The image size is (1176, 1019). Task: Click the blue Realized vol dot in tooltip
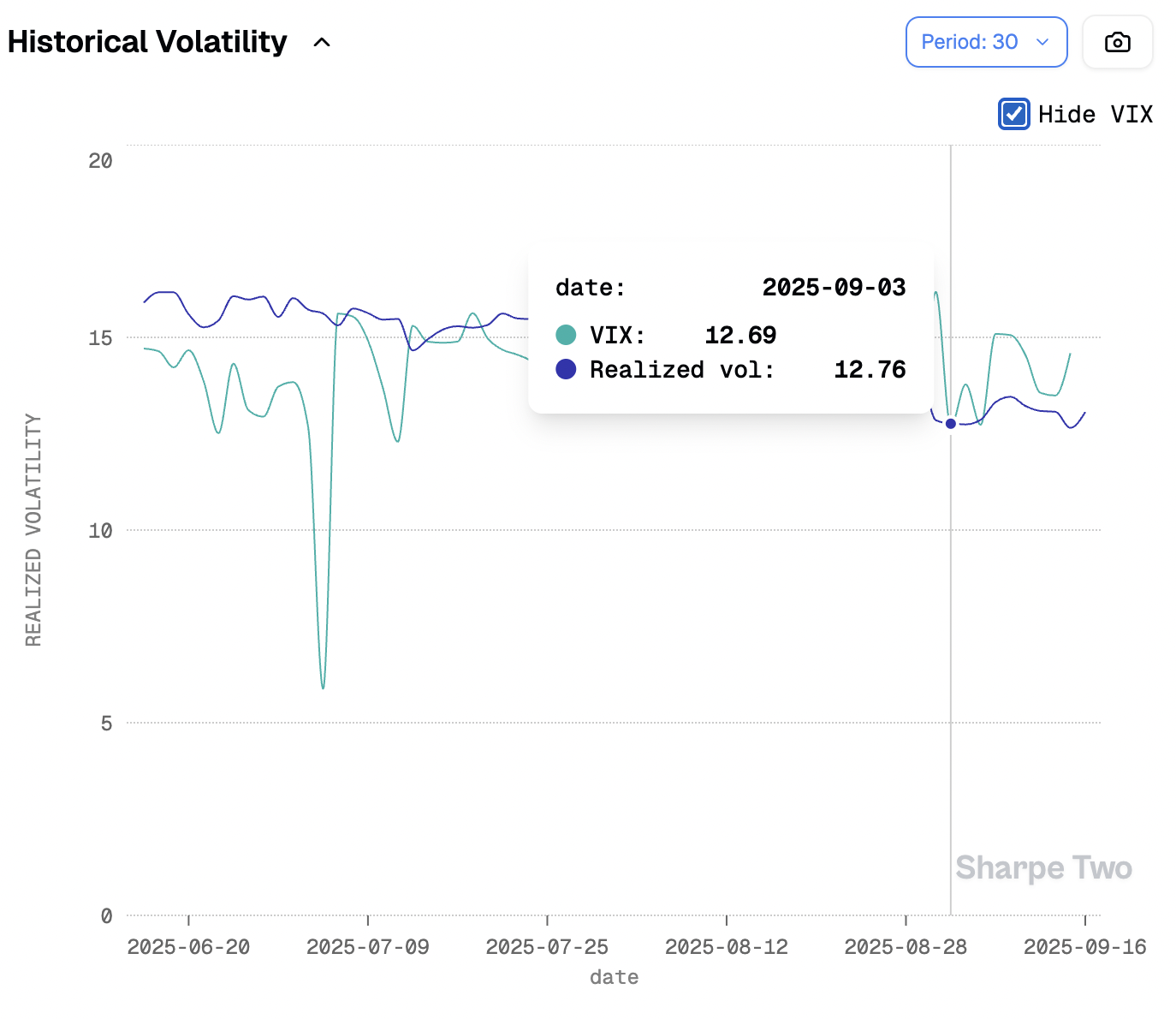(566, 369)
